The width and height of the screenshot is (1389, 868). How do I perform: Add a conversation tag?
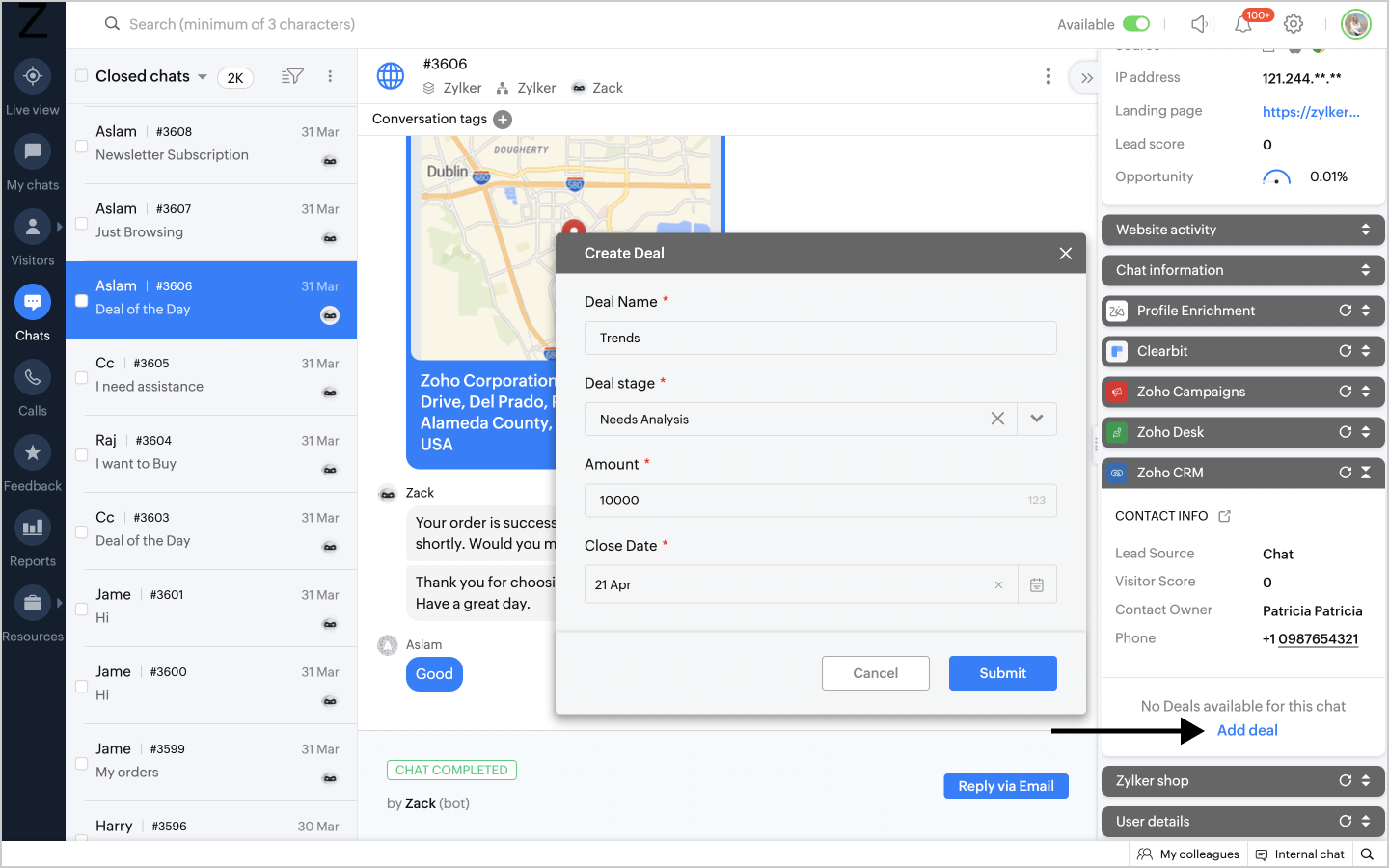(503, 120)
